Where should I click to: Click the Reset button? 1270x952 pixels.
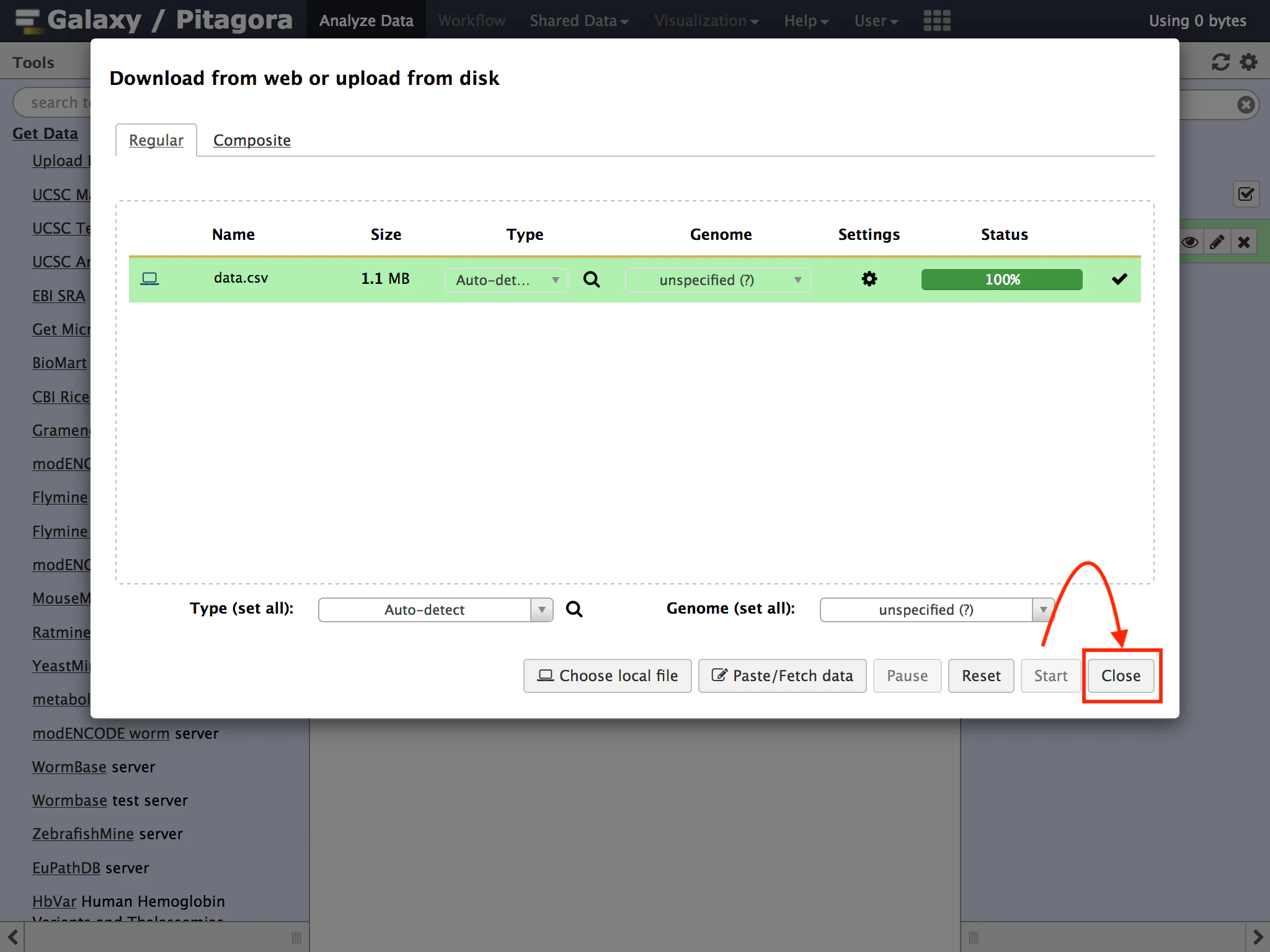[x=981, y=676]
